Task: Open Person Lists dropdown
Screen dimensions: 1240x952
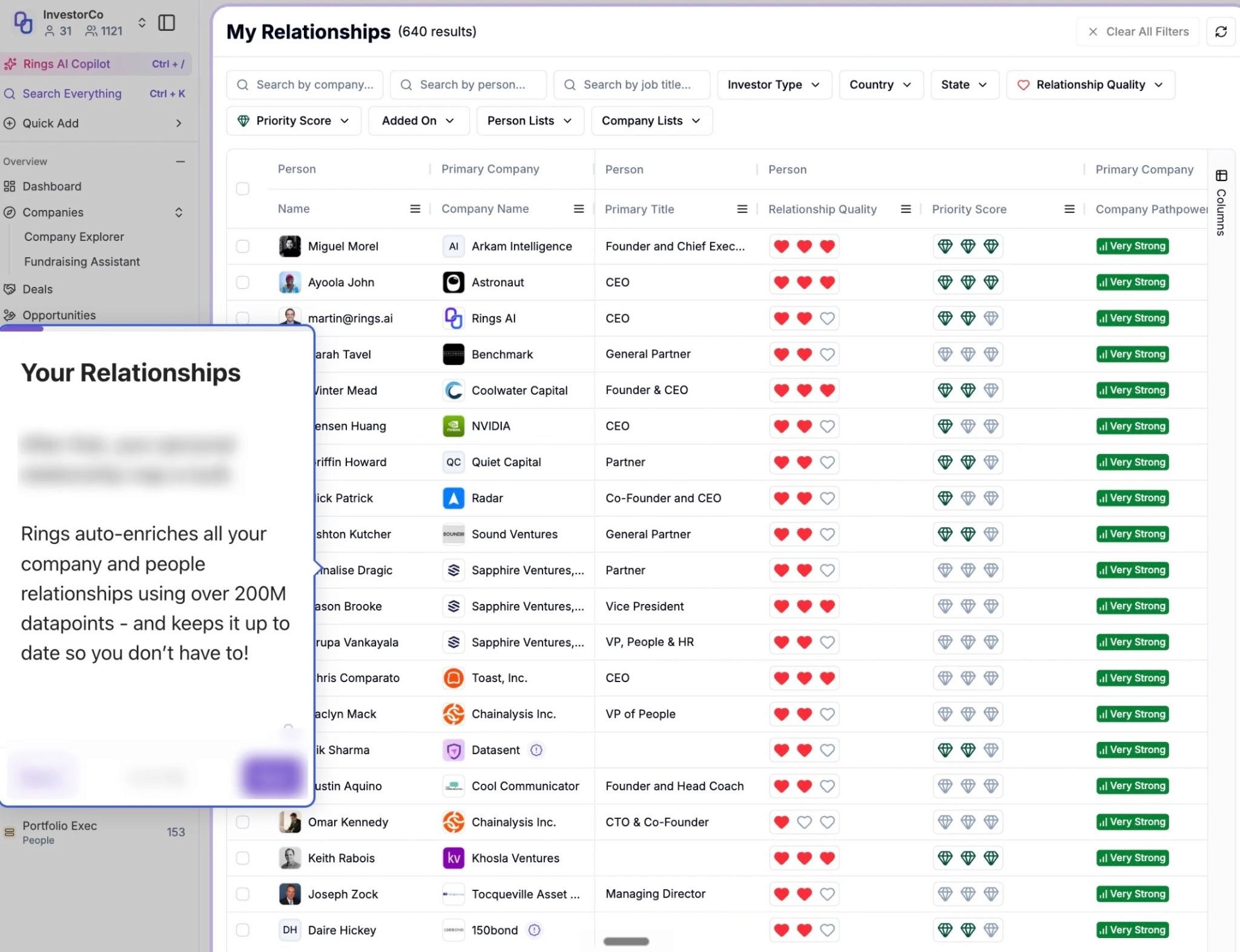Action: point(530,121)
